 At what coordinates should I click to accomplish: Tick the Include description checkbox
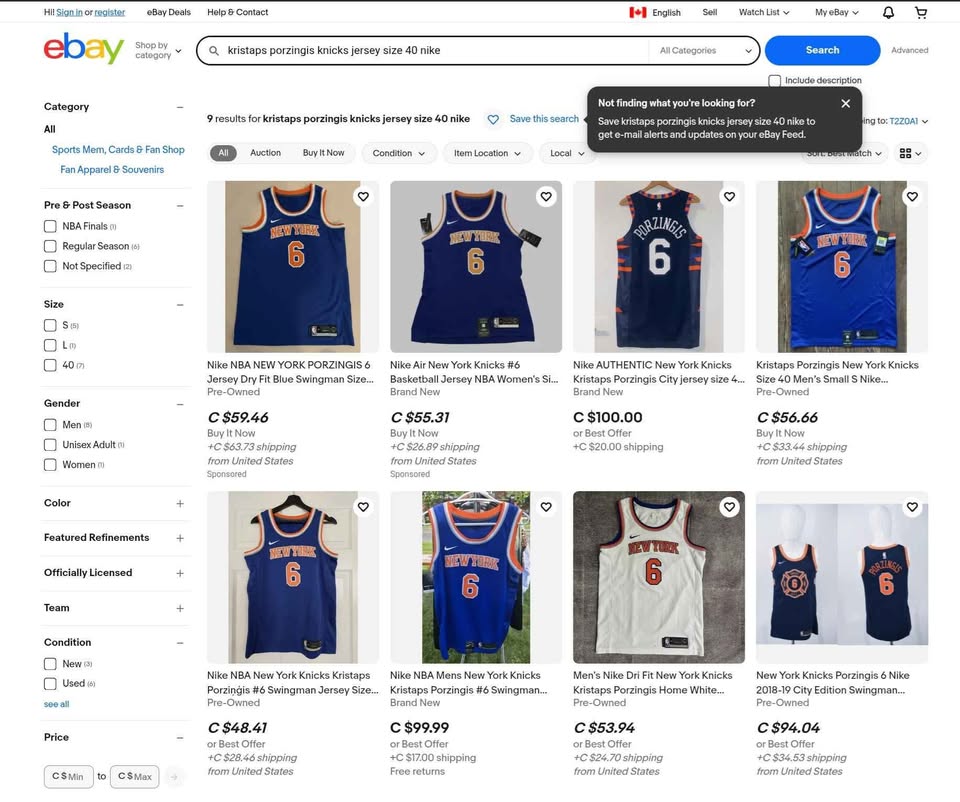774,81
